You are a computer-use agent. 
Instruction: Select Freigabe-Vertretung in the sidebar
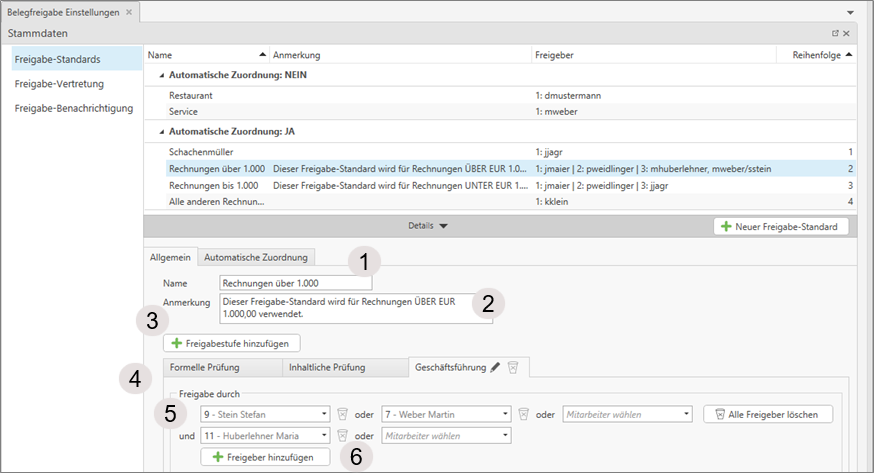coord(59,84)
